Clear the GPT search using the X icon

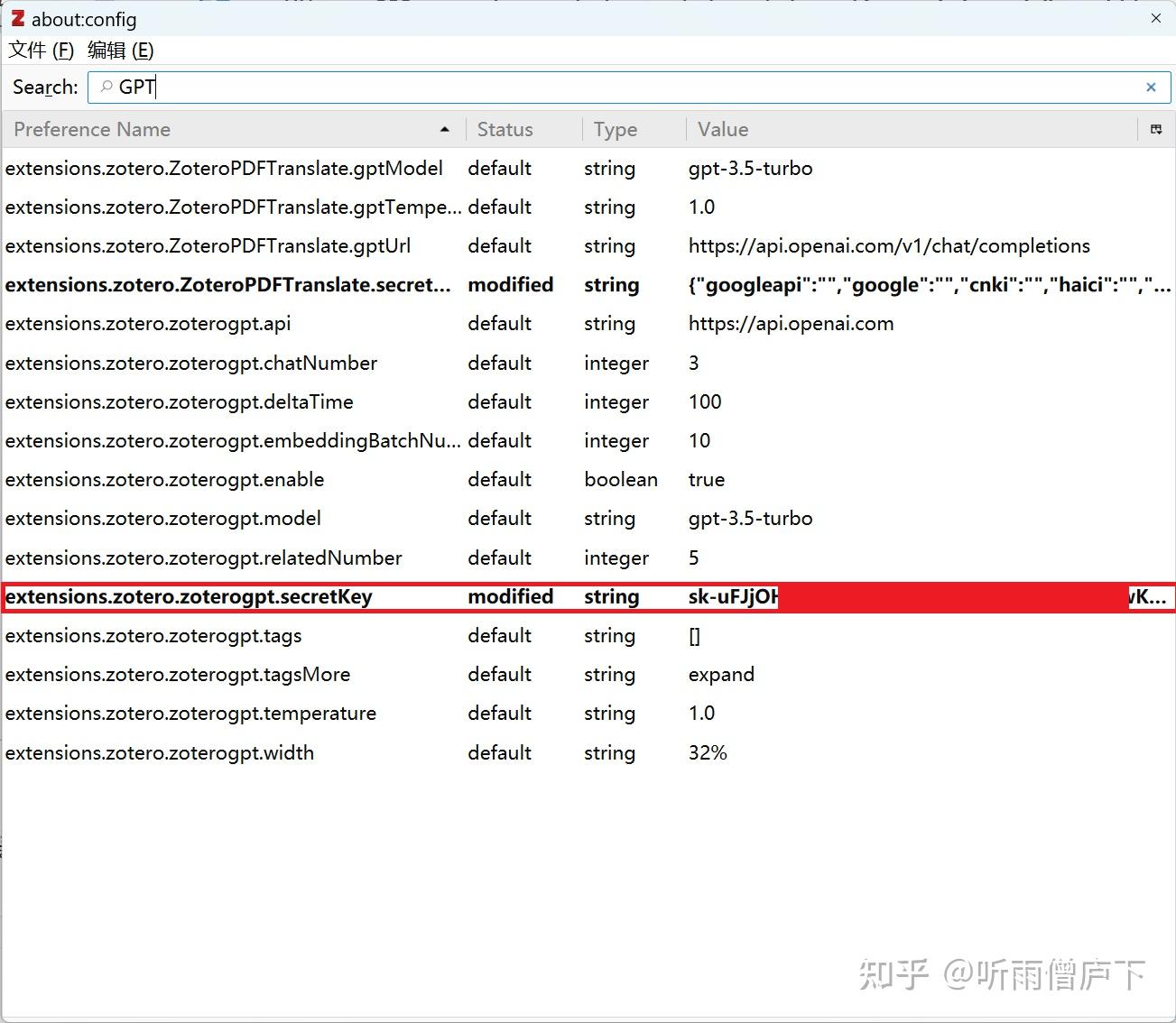coord(1151,87)
